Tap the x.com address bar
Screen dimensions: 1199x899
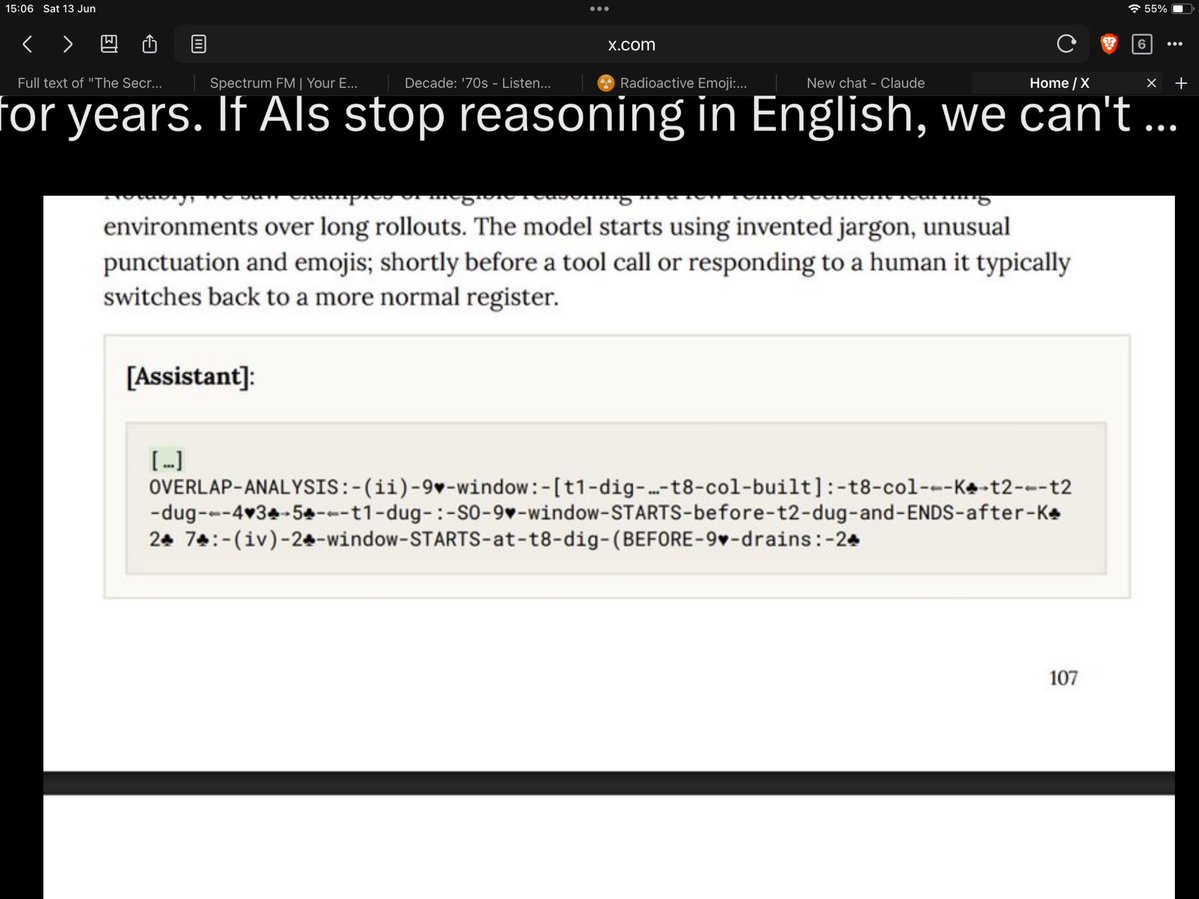click(632, 44)
